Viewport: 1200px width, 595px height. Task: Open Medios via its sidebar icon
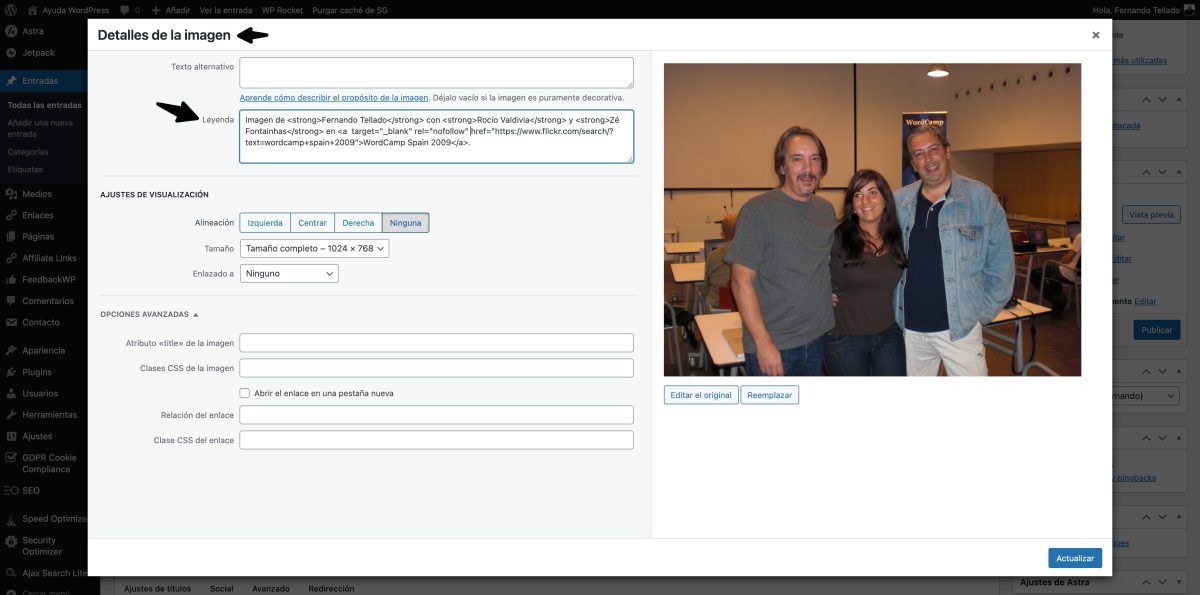[x=11, y=194]
